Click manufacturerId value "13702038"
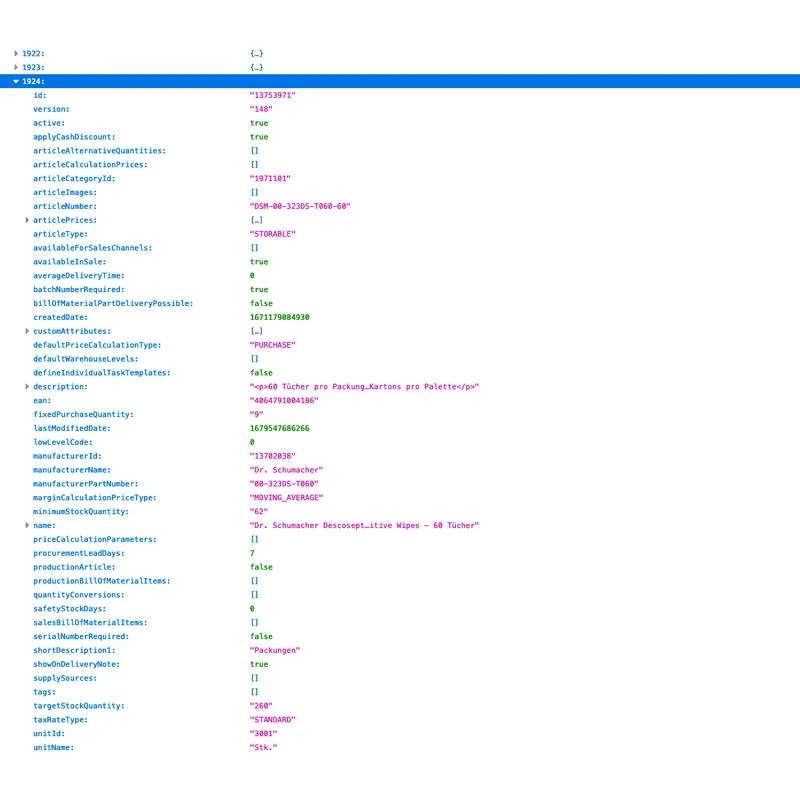 coord(272,456)
